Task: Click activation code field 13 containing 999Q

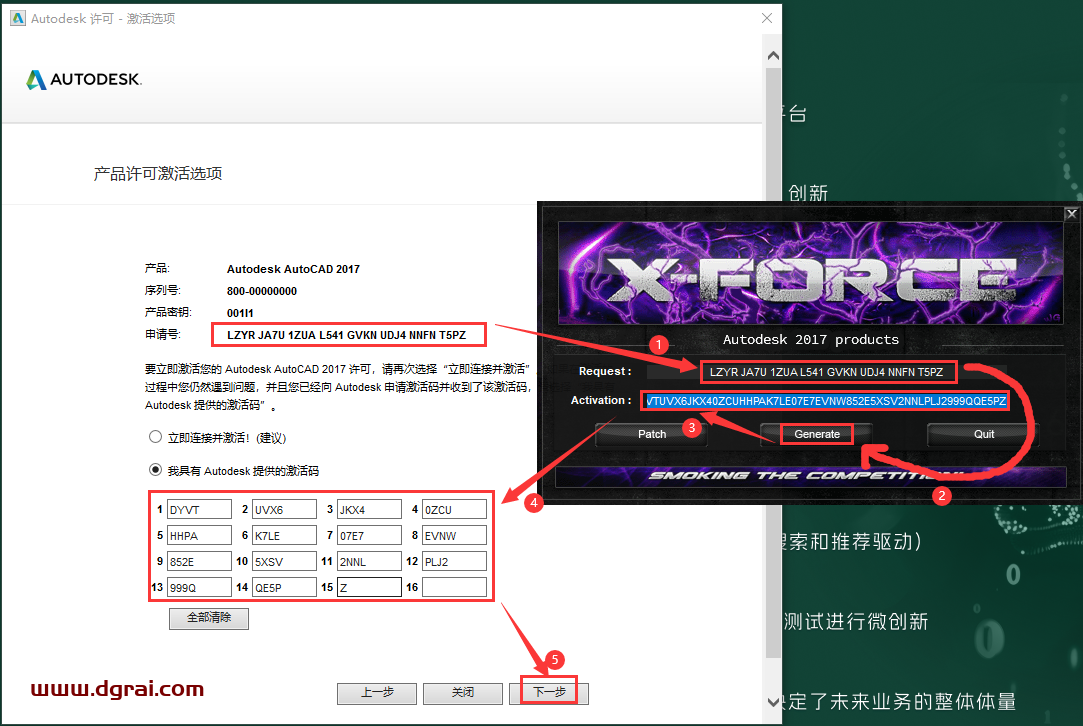Action: [x=199, y=587]
